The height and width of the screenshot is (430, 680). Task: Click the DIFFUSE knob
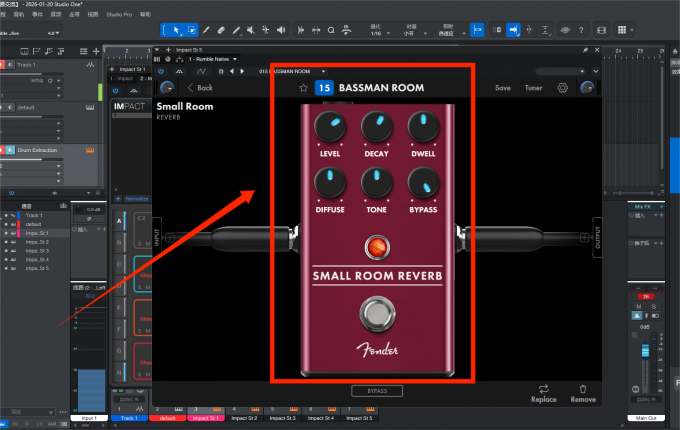click(x=330, y=182)
